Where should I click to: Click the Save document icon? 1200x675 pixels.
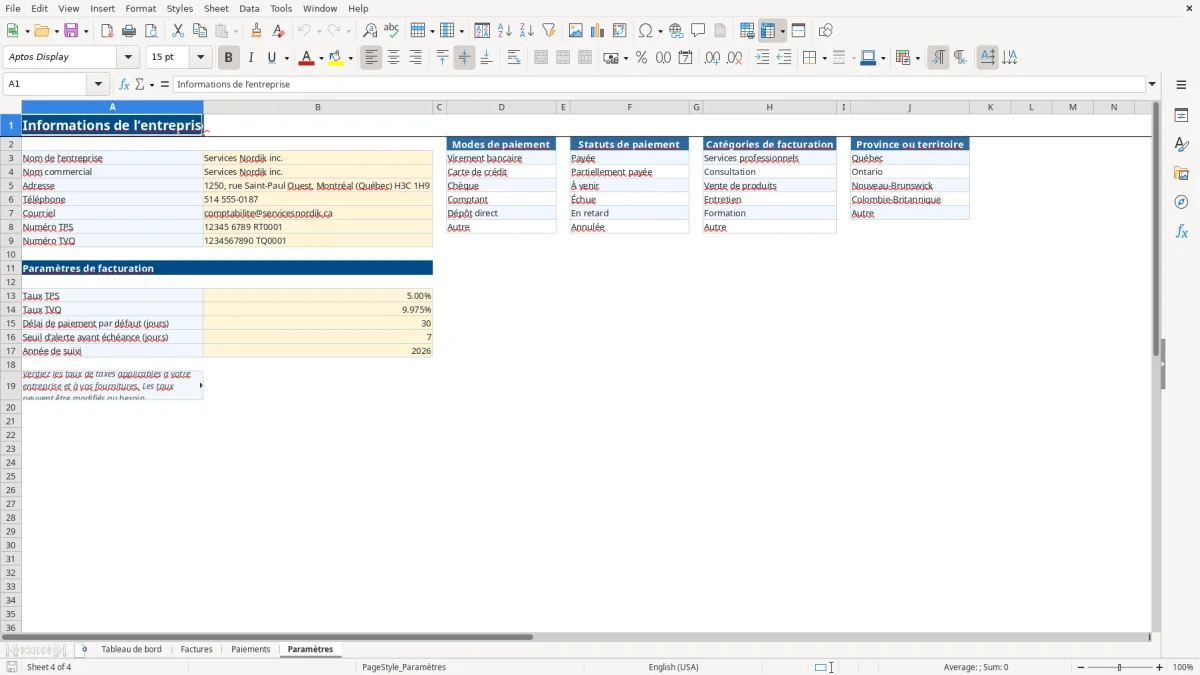[x=71, y=31]
